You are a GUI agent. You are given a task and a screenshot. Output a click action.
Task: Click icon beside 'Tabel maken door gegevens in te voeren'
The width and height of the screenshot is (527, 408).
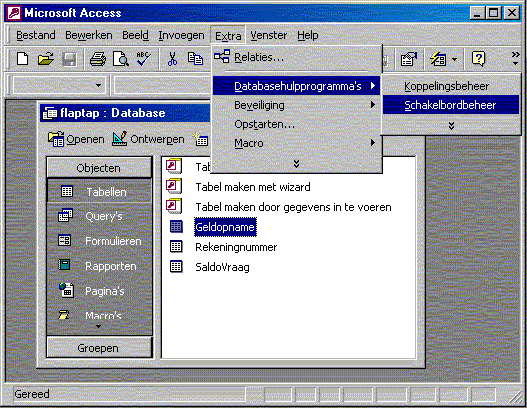click(174, 206)
